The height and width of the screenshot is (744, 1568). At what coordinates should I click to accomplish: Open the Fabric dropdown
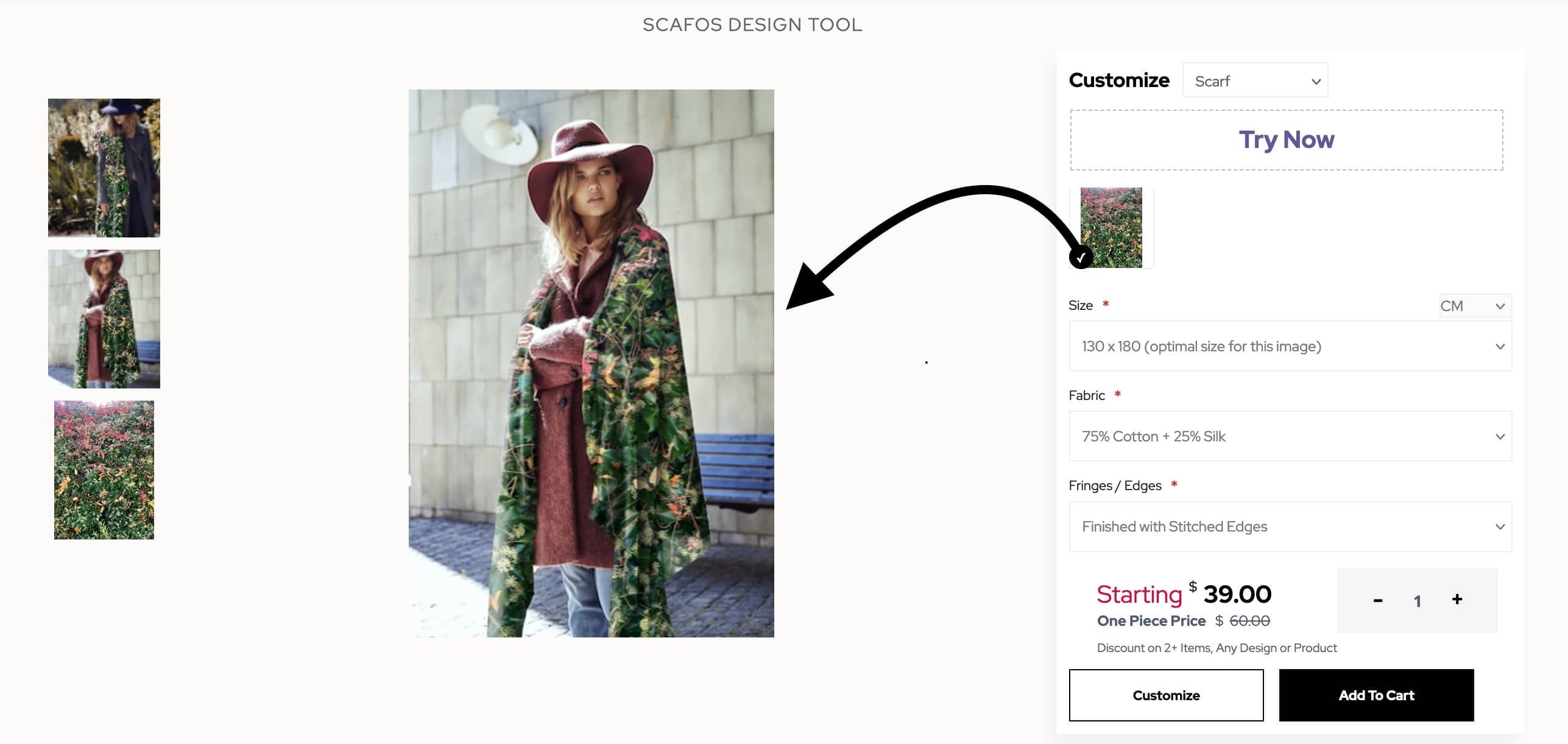pos(1290,436)
